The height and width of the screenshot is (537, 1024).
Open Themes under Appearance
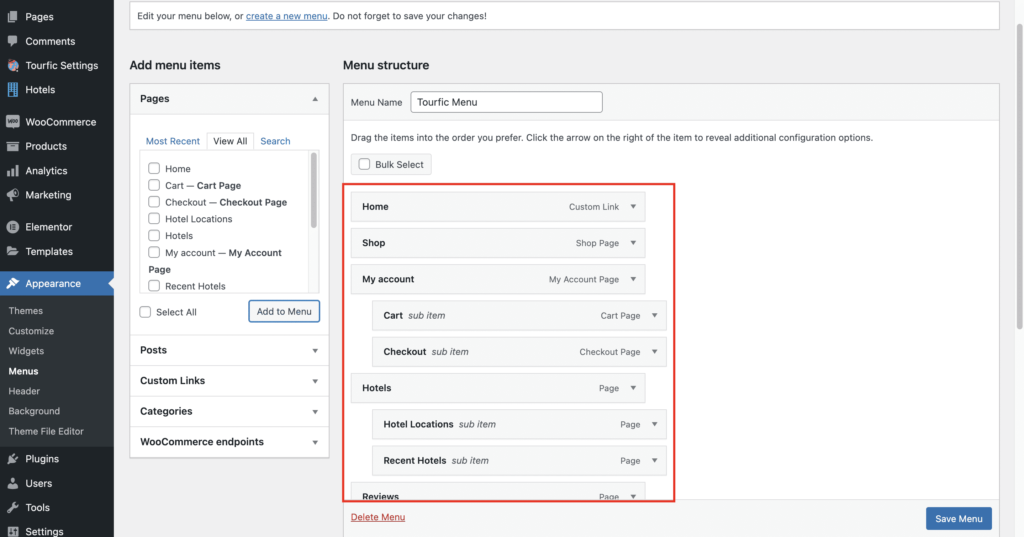[x=25, y=311]
